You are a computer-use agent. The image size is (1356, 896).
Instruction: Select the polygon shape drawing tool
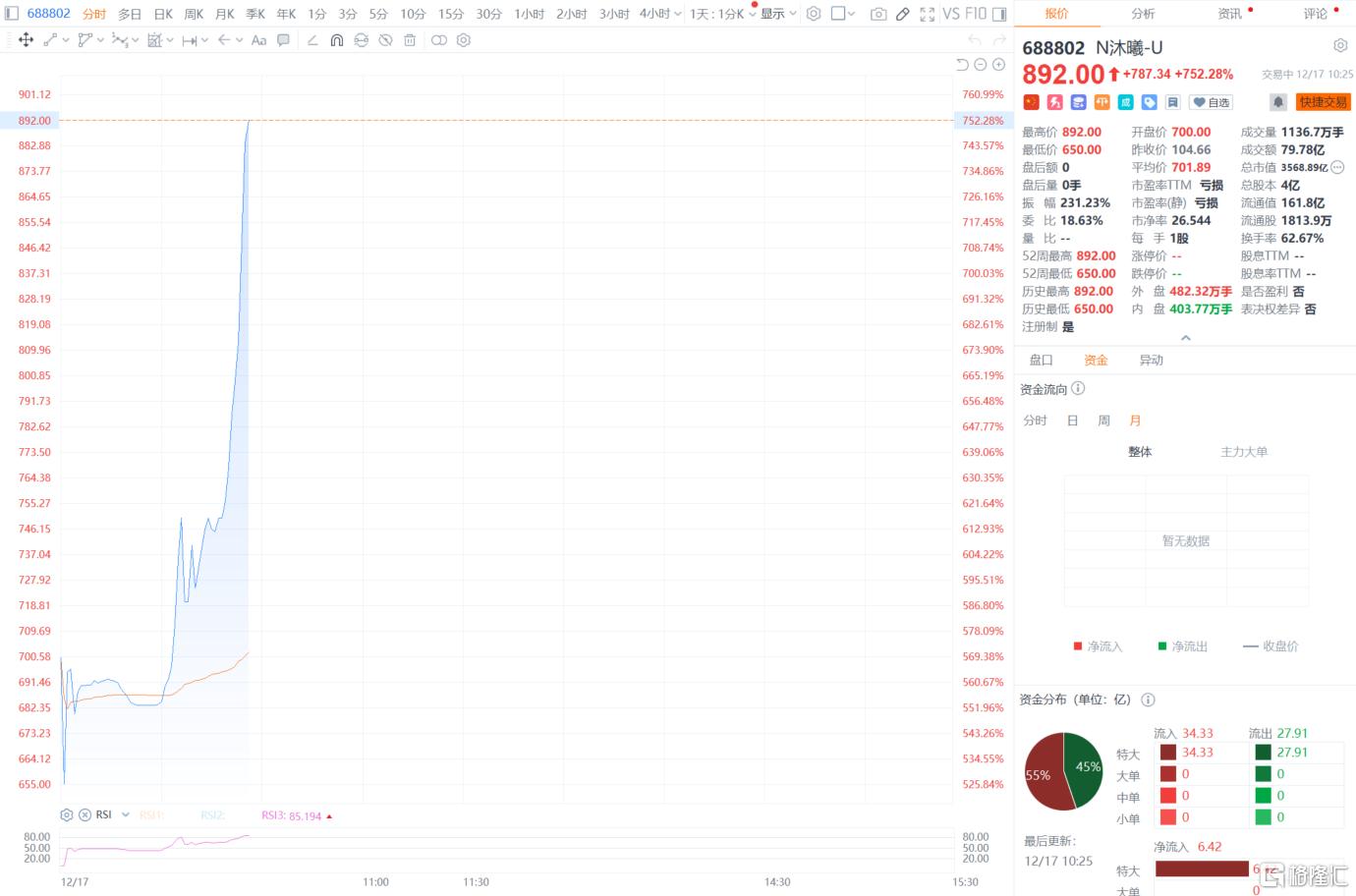pyautogui.click(x=85, y=40)
